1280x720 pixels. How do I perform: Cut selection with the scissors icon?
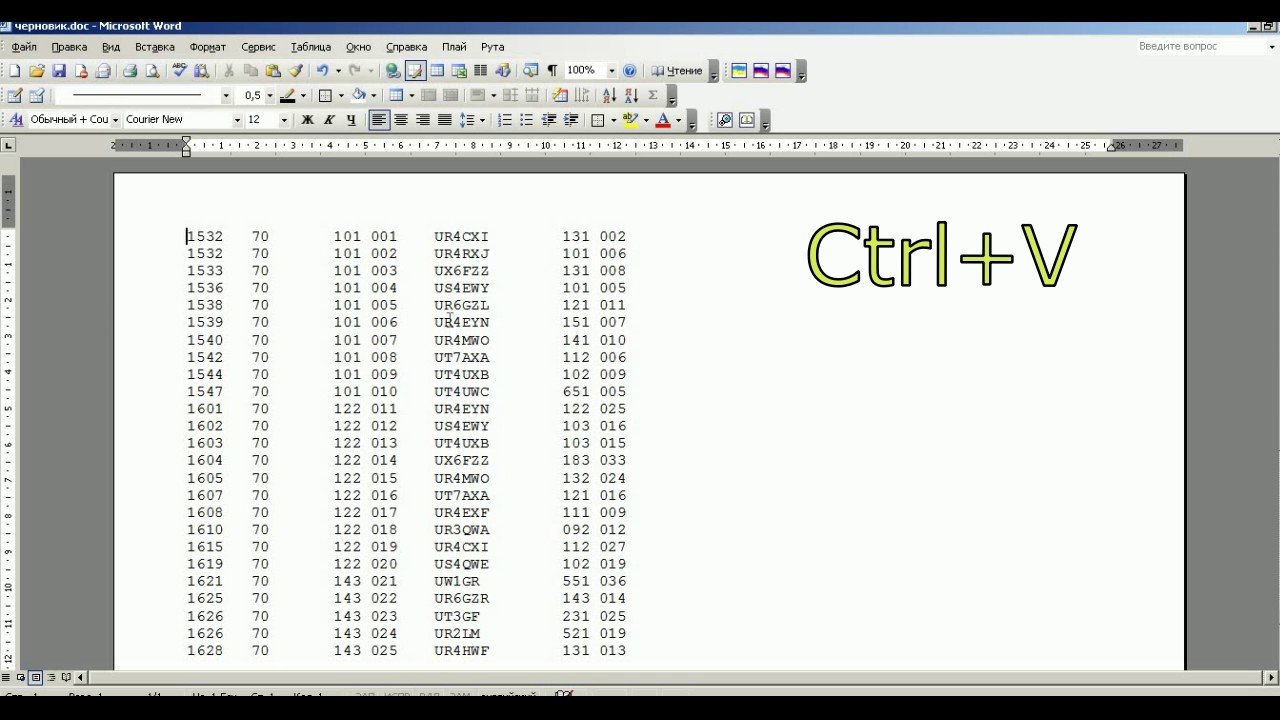pyautogui.click(x=229, y=71)
